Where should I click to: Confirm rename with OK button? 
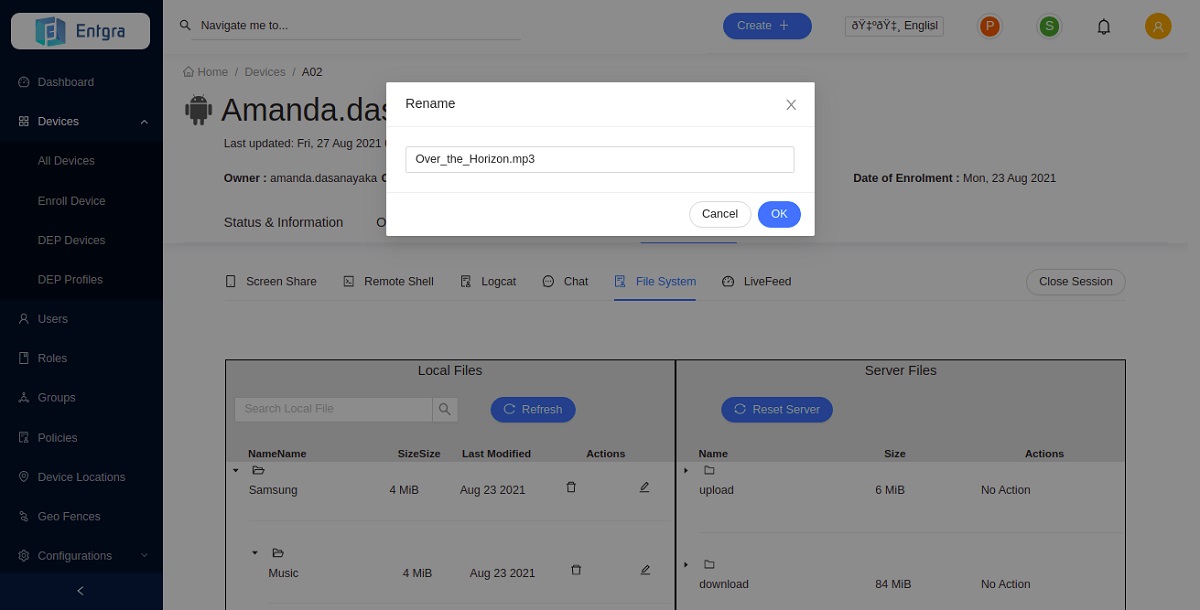779,214
